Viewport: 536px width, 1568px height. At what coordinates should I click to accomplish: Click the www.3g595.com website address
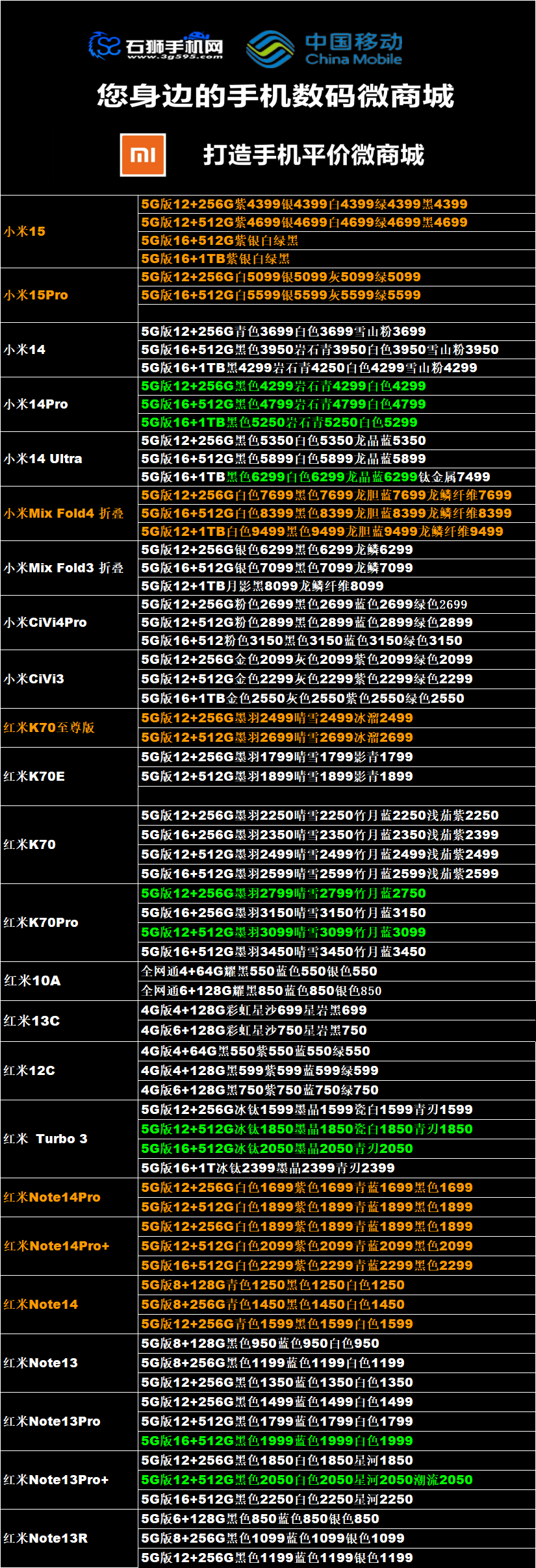click(x=175, y=57)
